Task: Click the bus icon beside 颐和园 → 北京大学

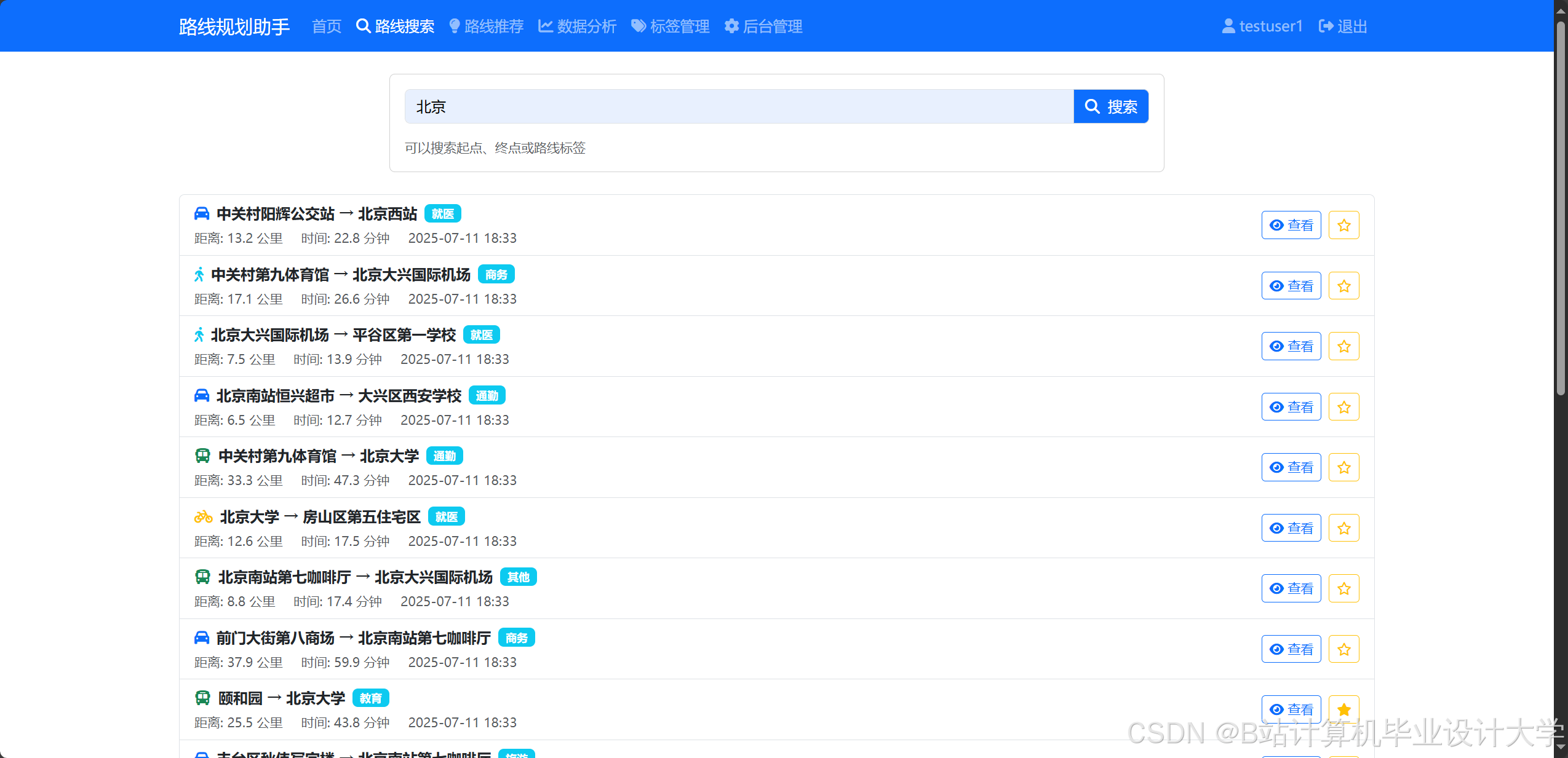Action: tap(202, 698)
